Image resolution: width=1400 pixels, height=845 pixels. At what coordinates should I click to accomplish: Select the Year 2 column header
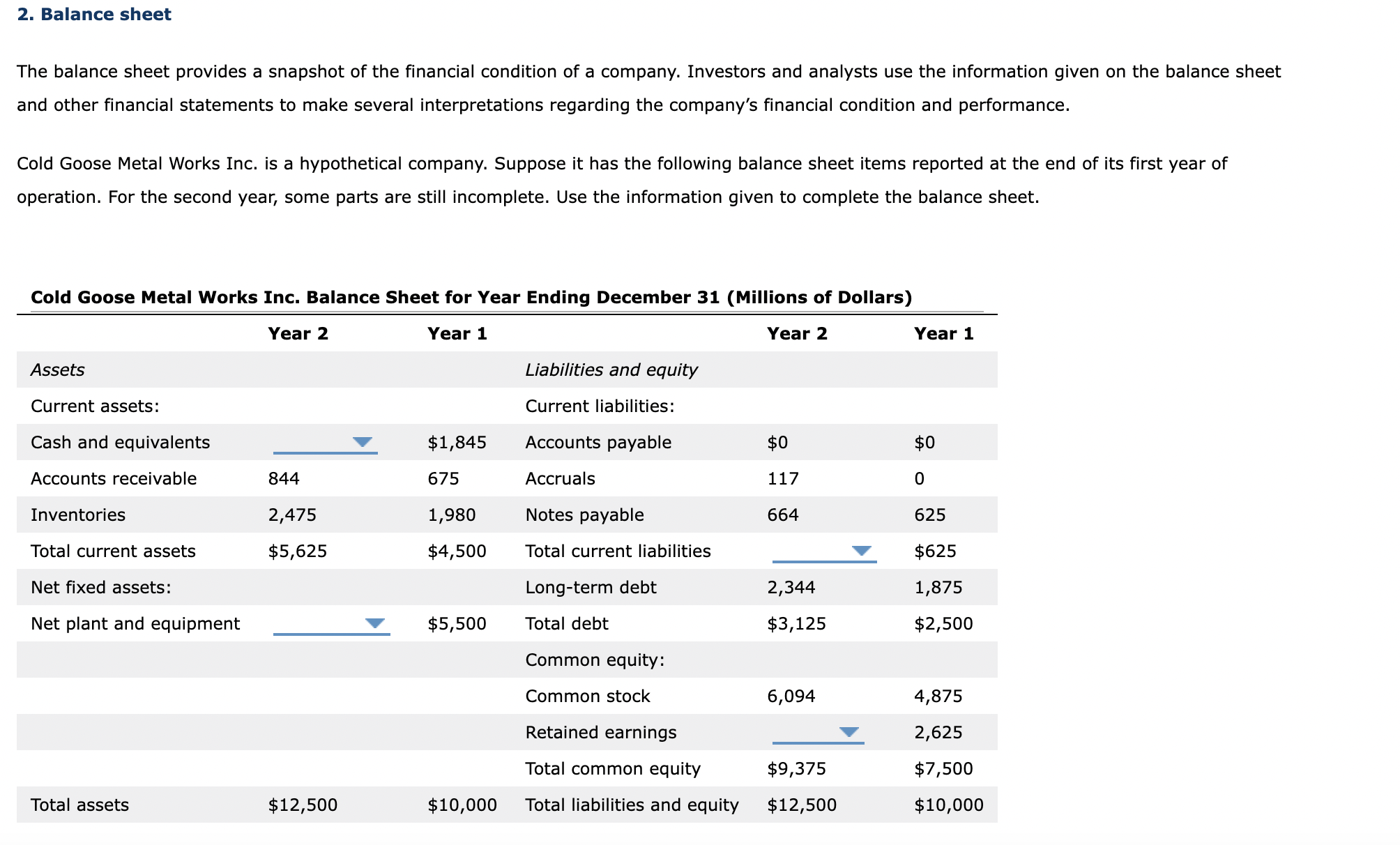(x=298, y=333)
